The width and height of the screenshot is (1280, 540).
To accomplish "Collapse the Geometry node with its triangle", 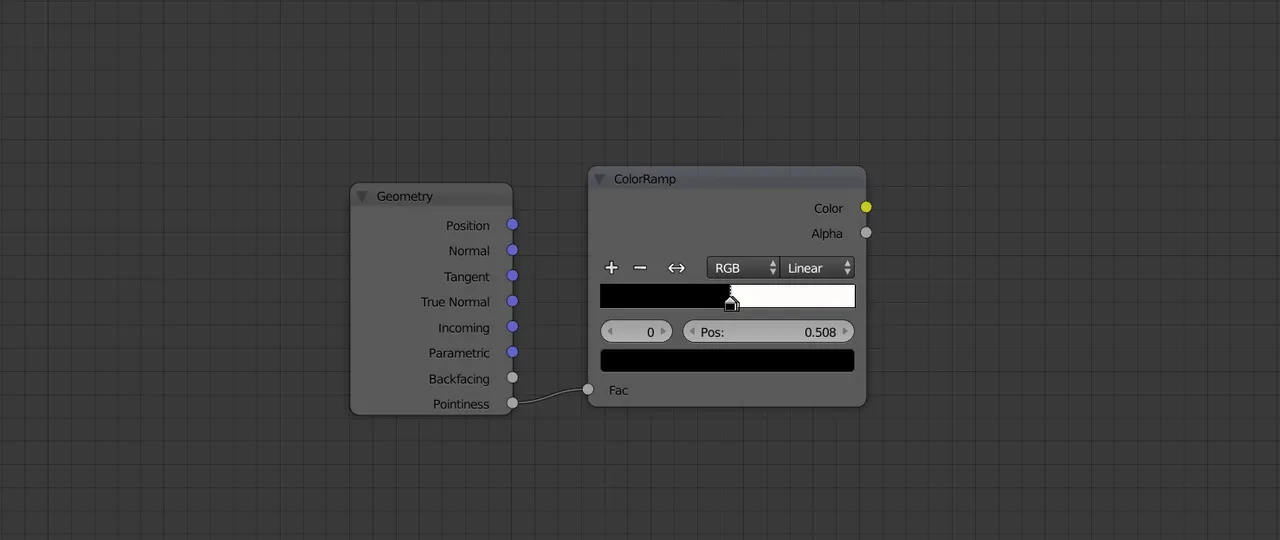I will pos(362,197).
